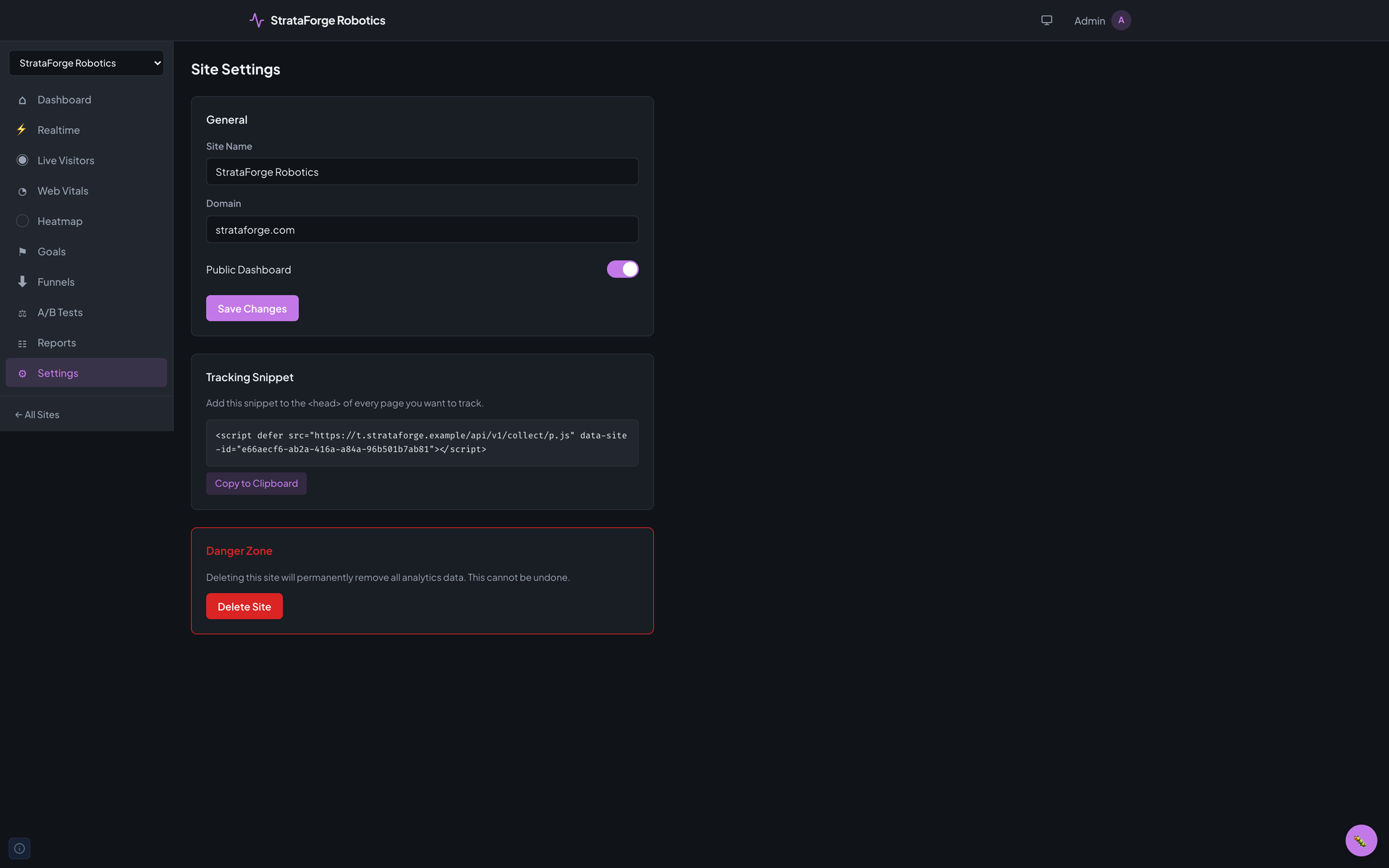Click the 'Add this snippet to the <head>' text
The height and width of the screenshot is (868, 1389).
344,403
